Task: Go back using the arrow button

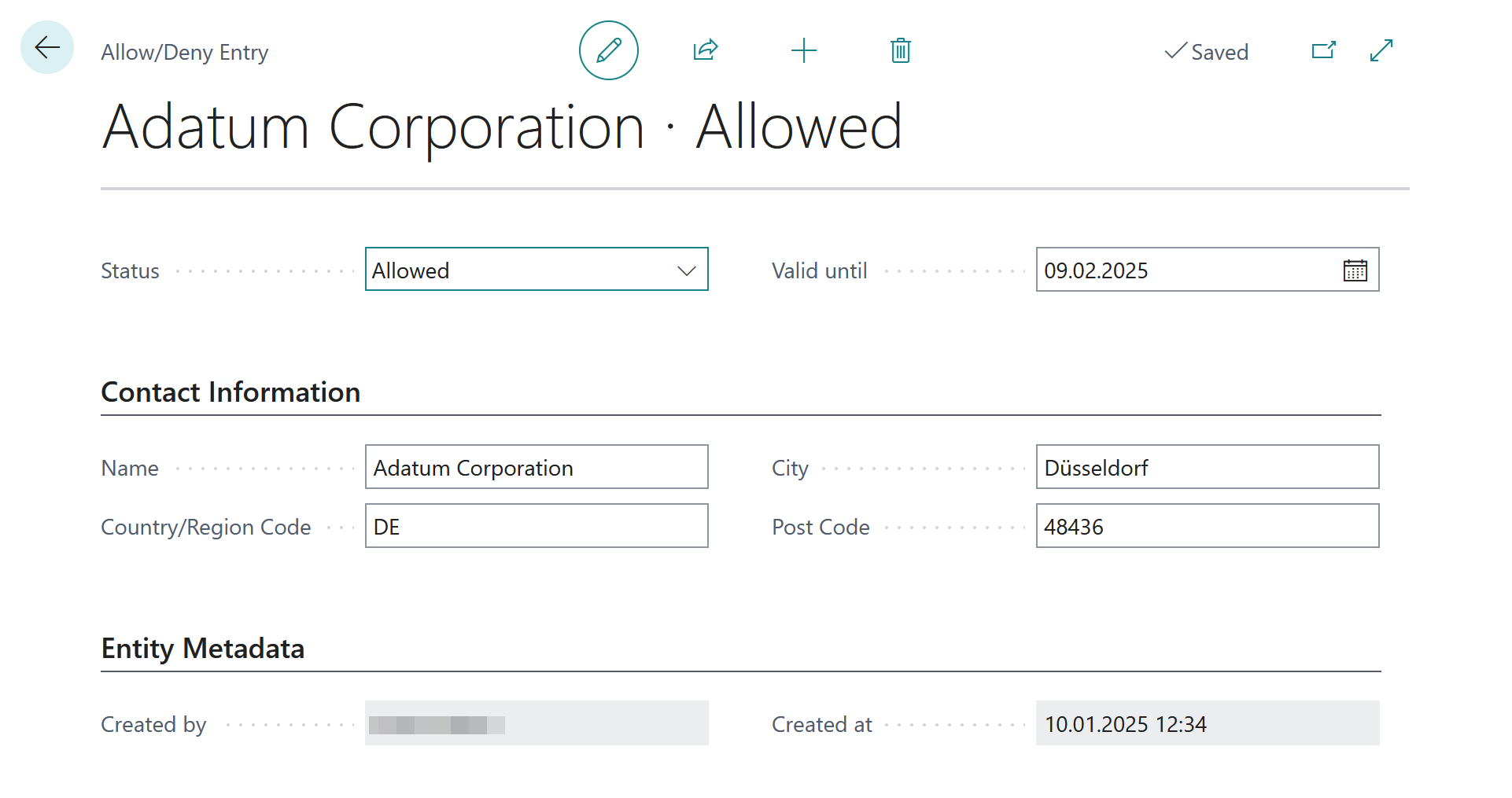Action: click(47, 48)
